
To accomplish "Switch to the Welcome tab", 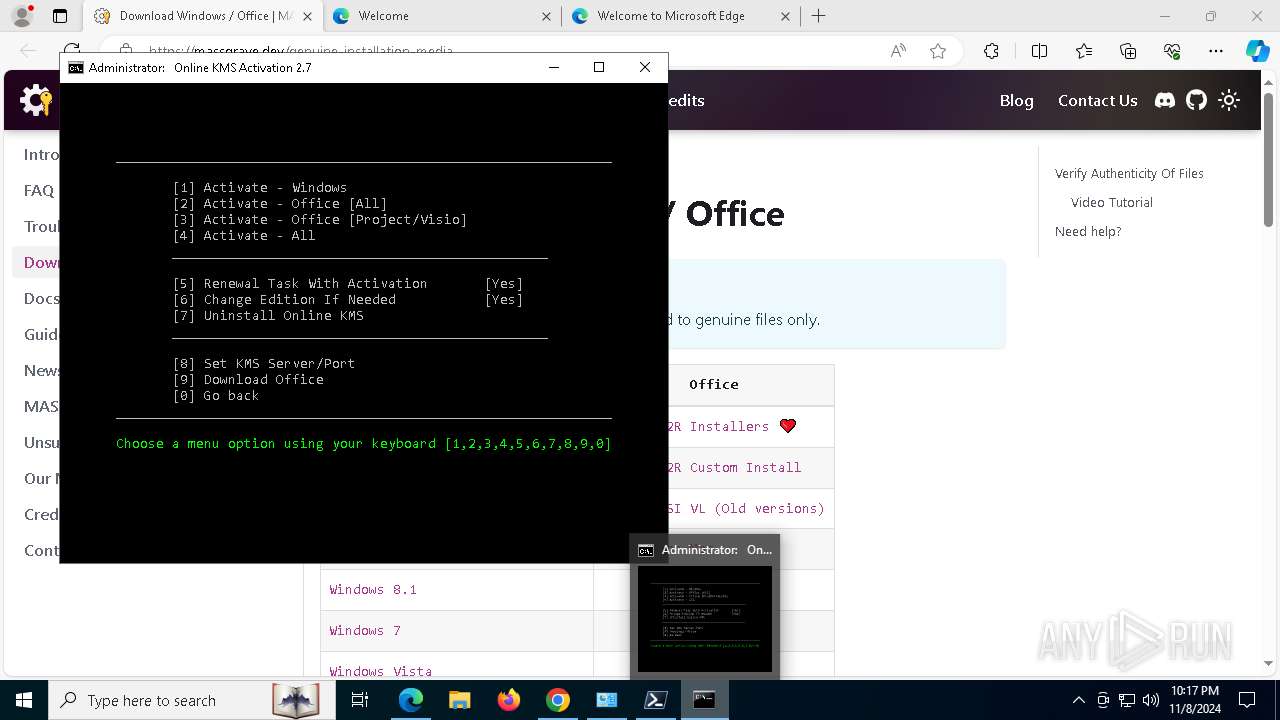I will (x=440, y=16).
